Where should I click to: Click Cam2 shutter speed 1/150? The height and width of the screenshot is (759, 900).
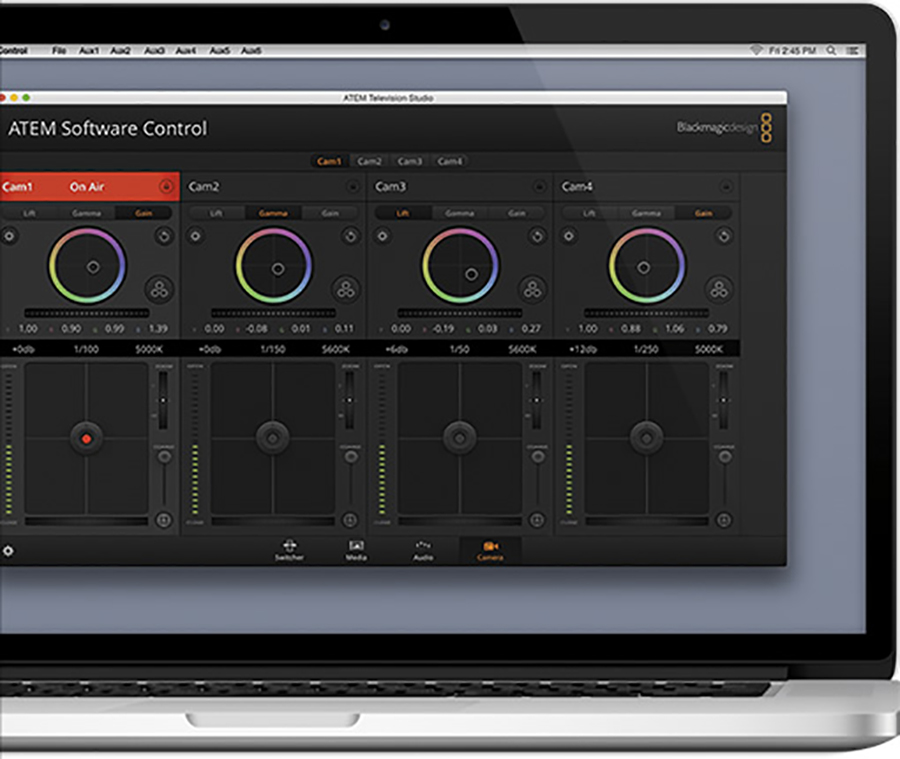273,349
